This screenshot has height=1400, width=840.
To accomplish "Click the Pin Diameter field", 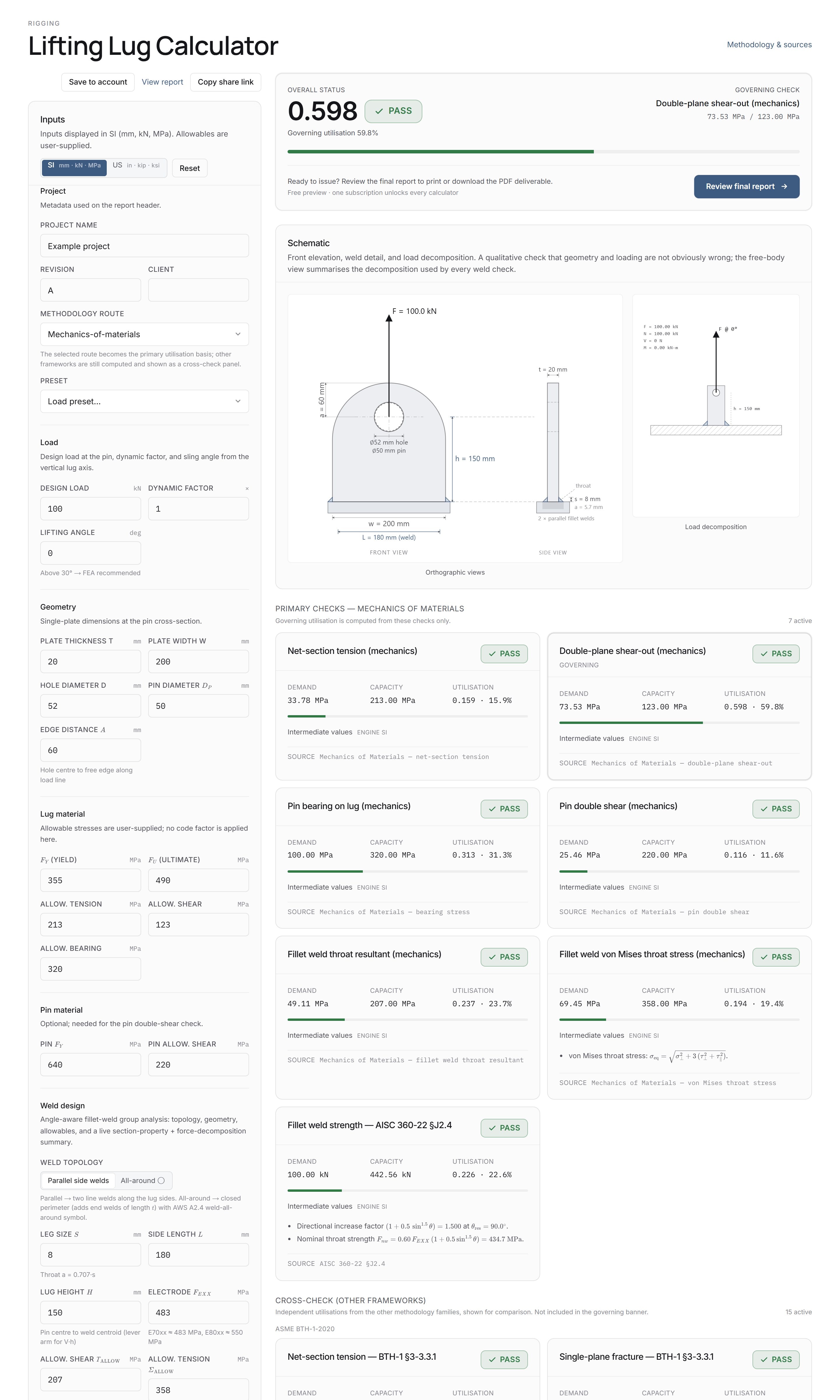I will (198, 706).
